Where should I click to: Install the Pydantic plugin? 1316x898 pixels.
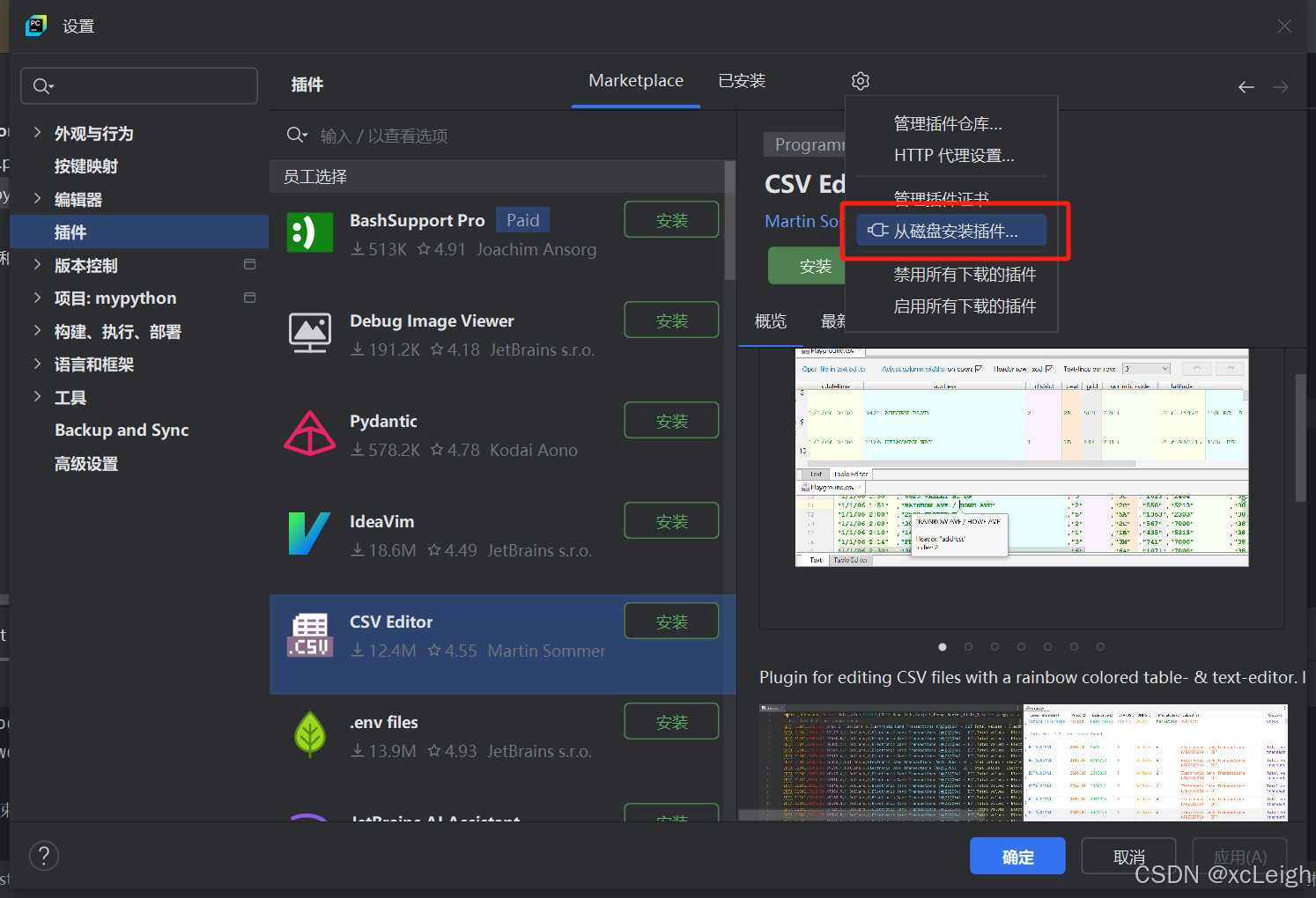click(x=671, y=421)
